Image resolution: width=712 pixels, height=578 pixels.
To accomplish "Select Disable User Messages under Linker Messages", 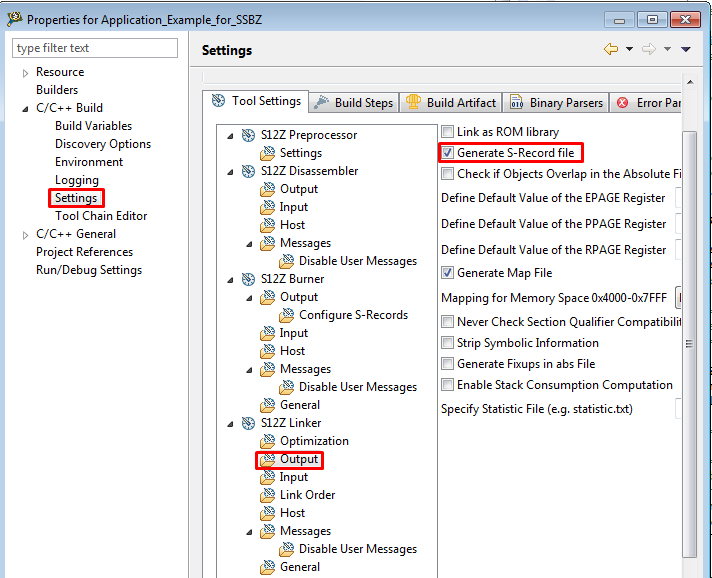I will [x=358, y=549].
